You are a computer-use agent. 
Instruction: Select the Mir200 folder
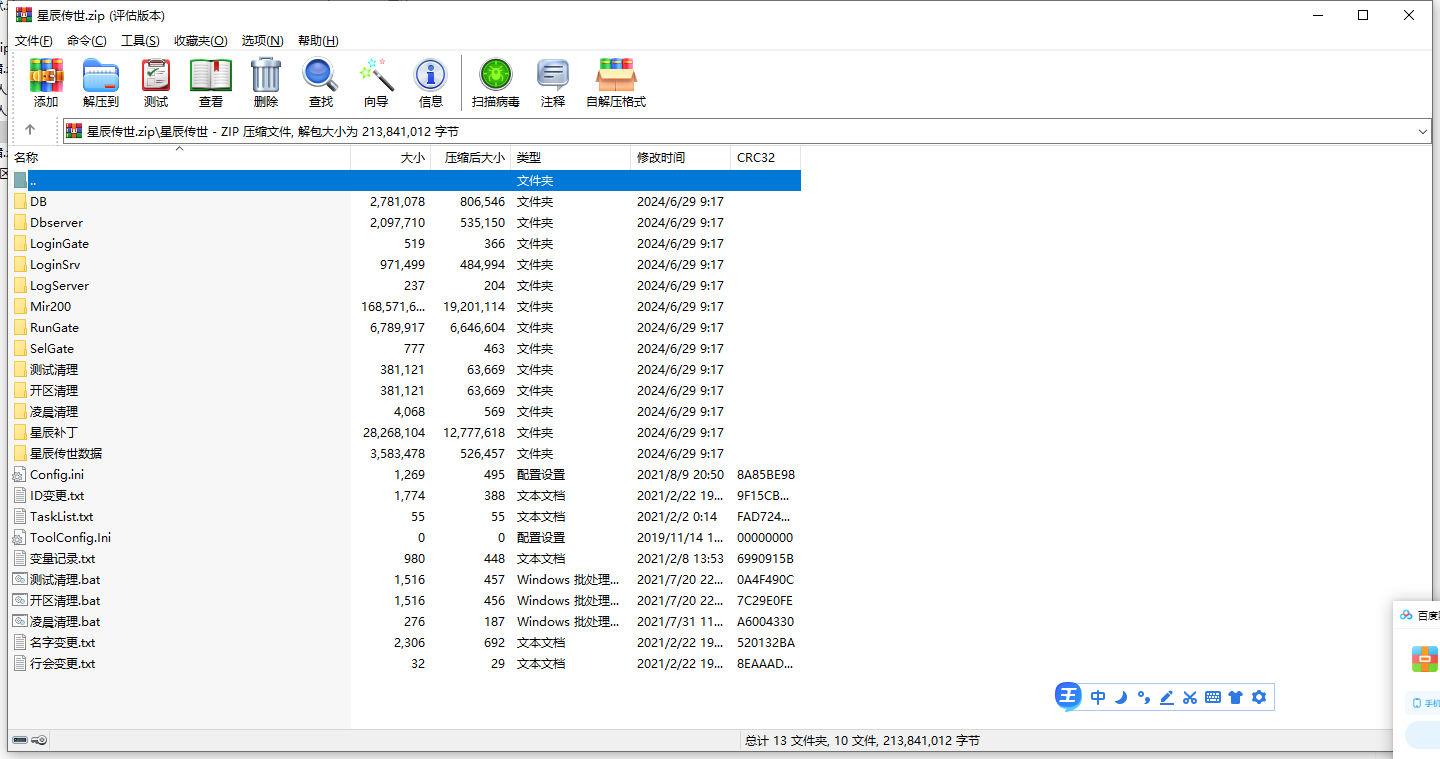click(x=50, y=307)
